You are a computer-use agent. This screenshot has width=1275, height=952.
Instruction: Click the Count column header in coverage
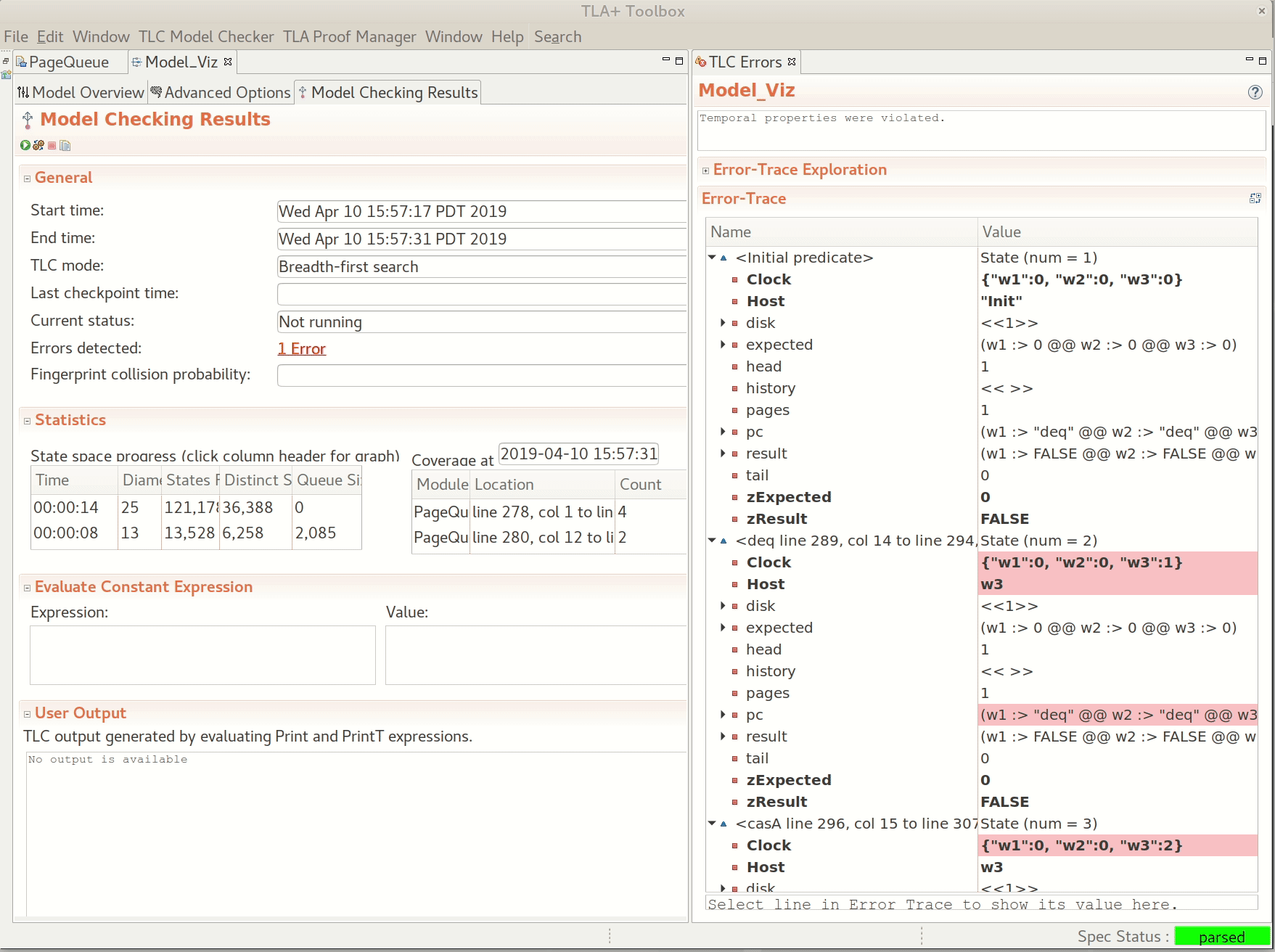650,485
